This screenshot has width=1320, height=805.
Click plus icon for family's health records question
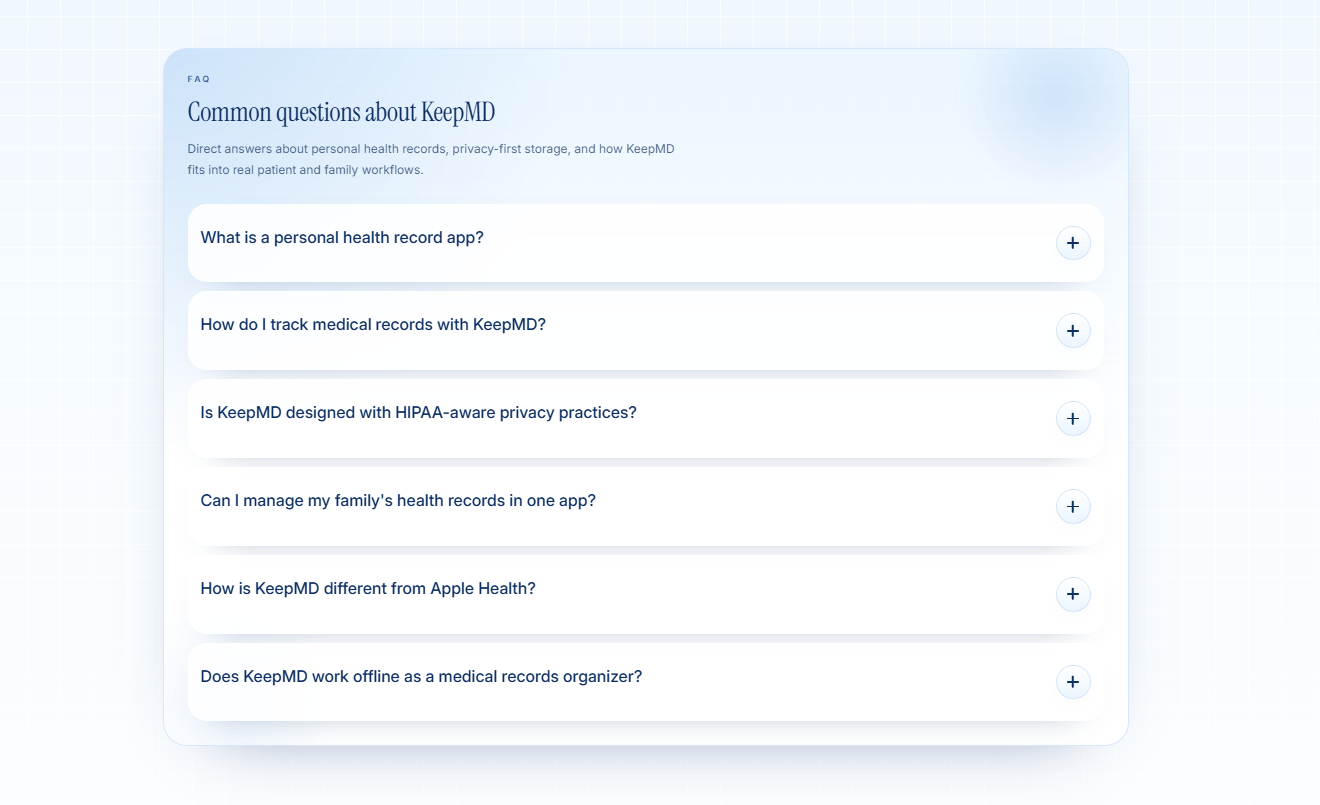(x=1073, y=506)
